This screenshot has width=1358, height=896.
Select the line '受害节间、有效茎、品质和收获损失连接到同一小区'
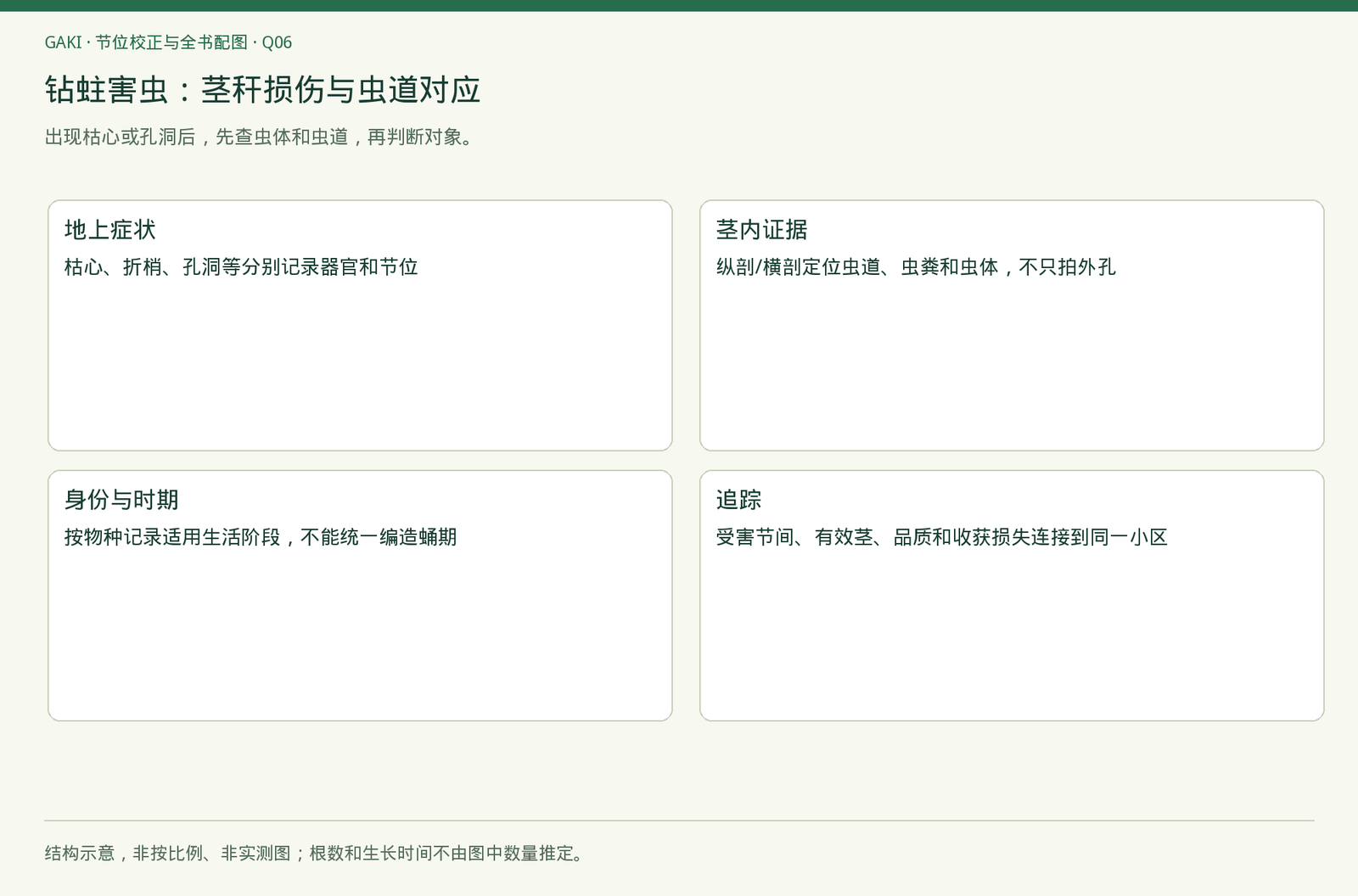pos(942,537)
